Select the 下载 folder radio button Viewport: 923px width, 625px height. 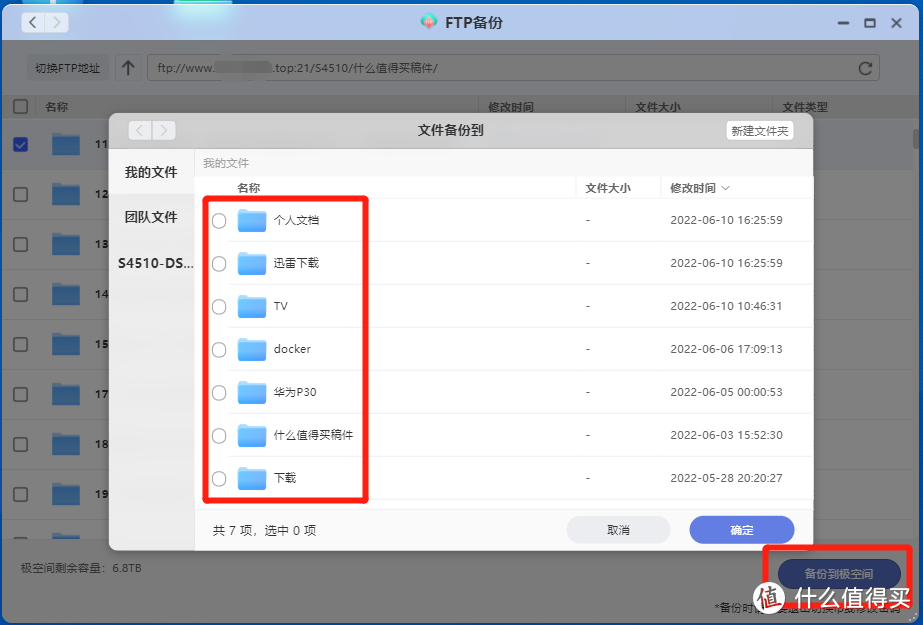219,479
